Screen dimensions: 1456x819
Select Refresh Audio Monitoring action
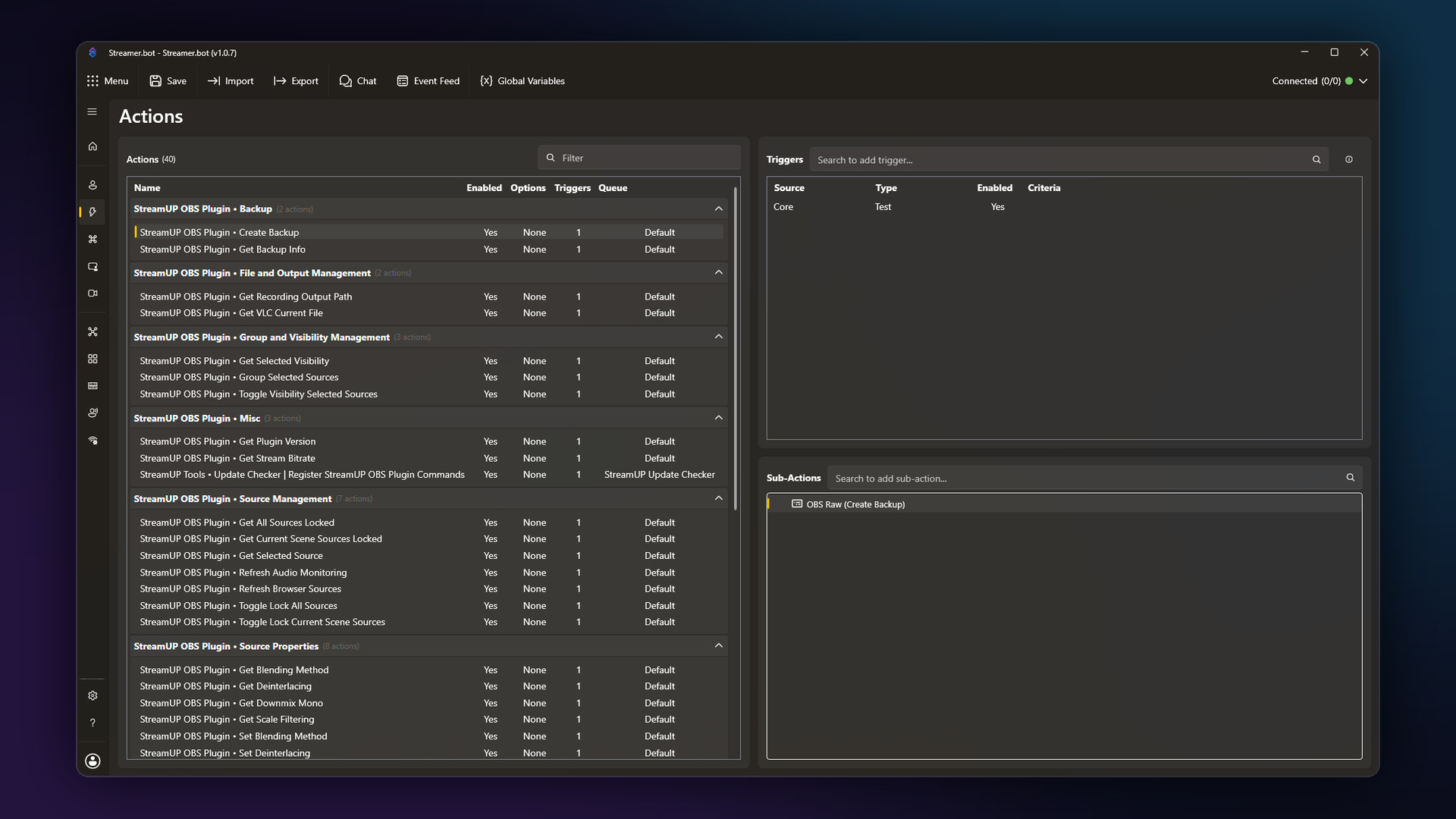[428, 573]
